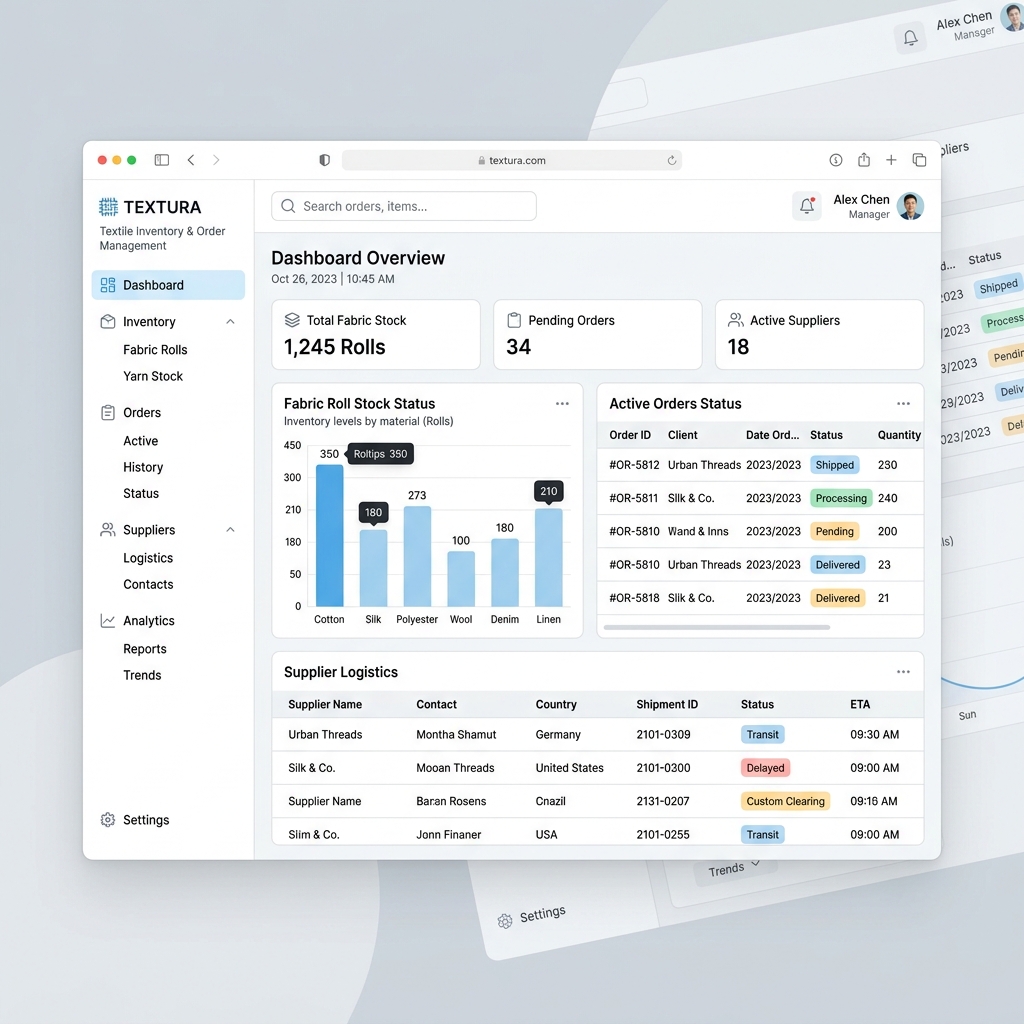Viewport: 1024px width, 1024px height.
Task: Click the Settings gear icon in sidebar
Action: pos(108,820)
